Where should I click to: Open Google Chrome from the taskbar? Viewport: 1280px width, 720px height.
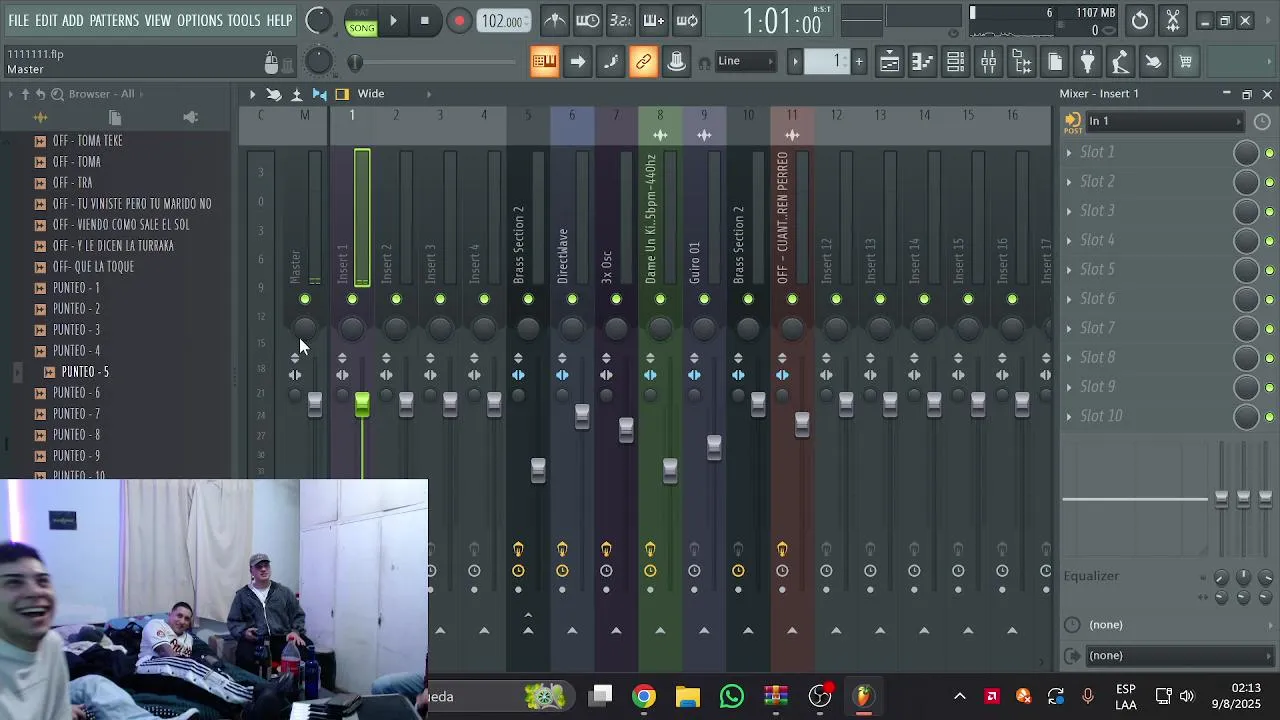click(644, 696)
